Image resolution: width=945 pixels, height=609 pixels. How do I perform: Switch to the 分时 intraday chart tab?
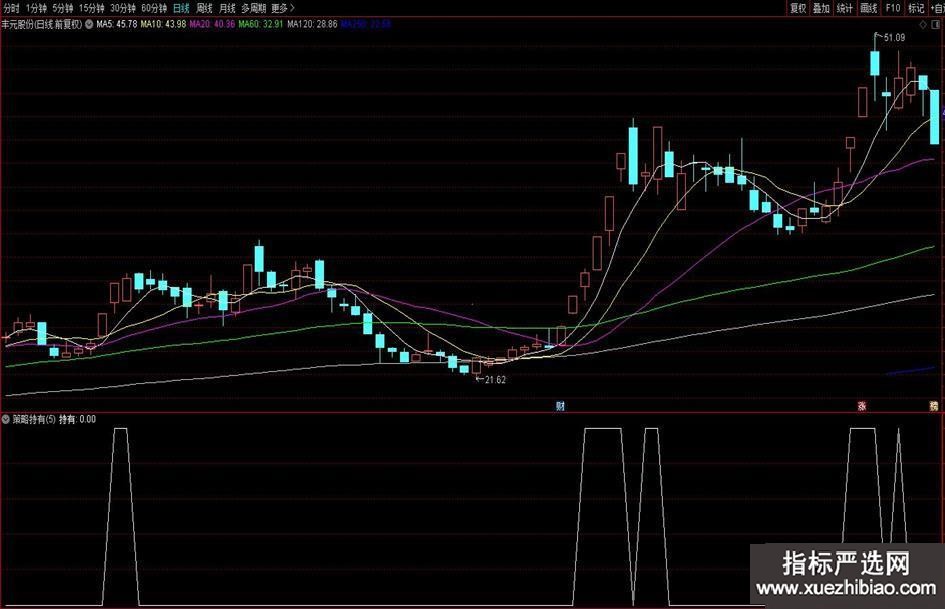coord(11,8)
